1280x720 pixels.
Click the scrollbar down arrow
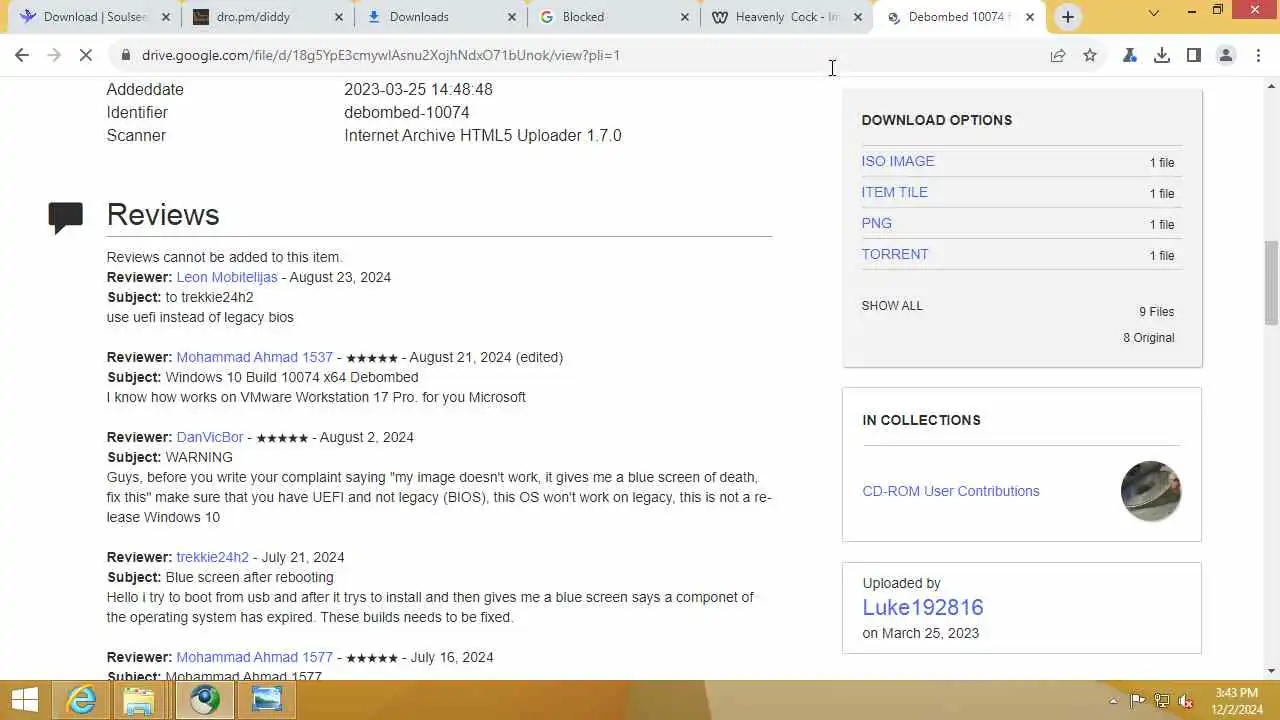[x=1271, y=671]
